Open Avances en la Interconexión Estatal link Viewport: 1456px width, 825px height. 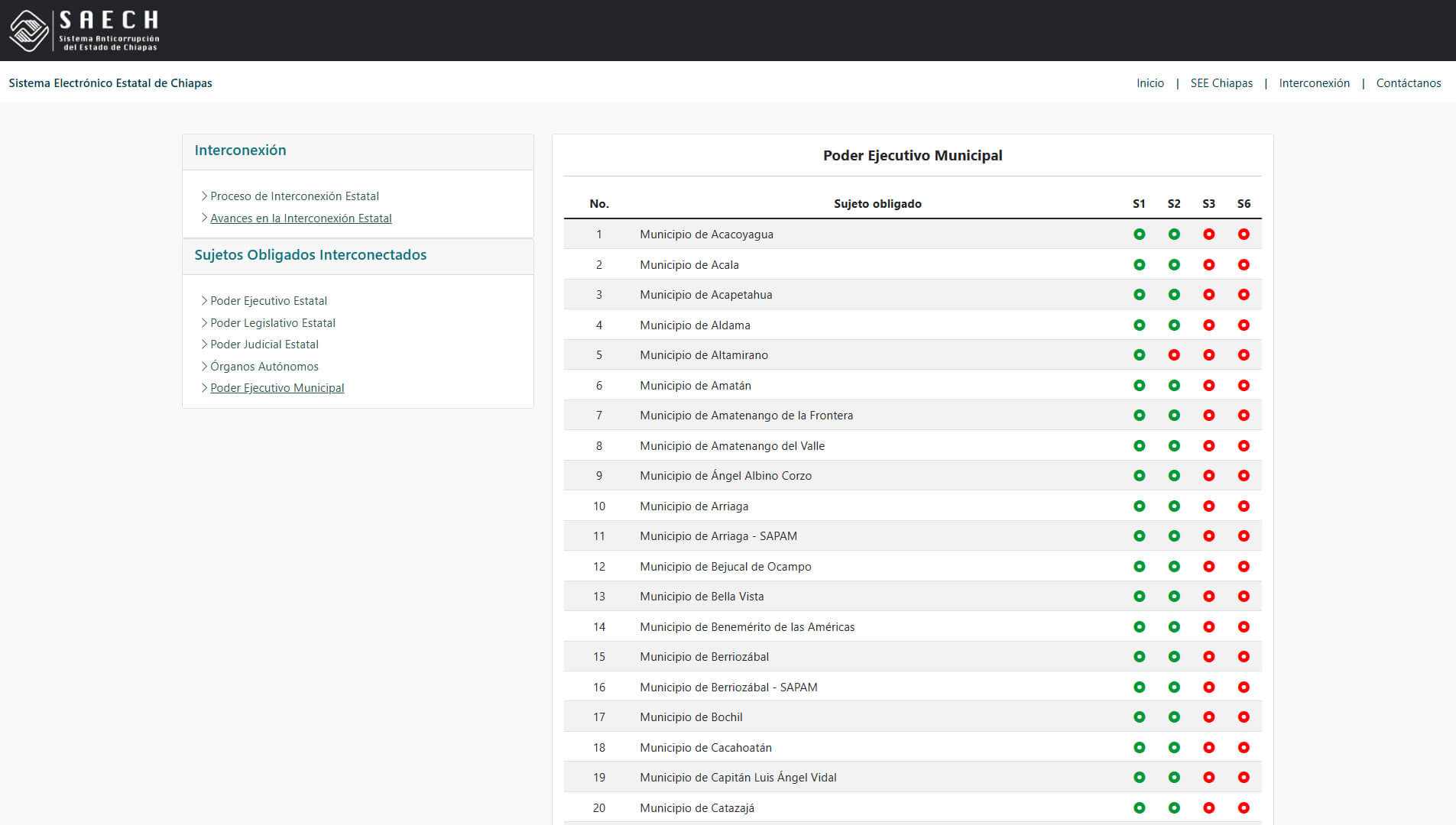[x=301, y=218]
